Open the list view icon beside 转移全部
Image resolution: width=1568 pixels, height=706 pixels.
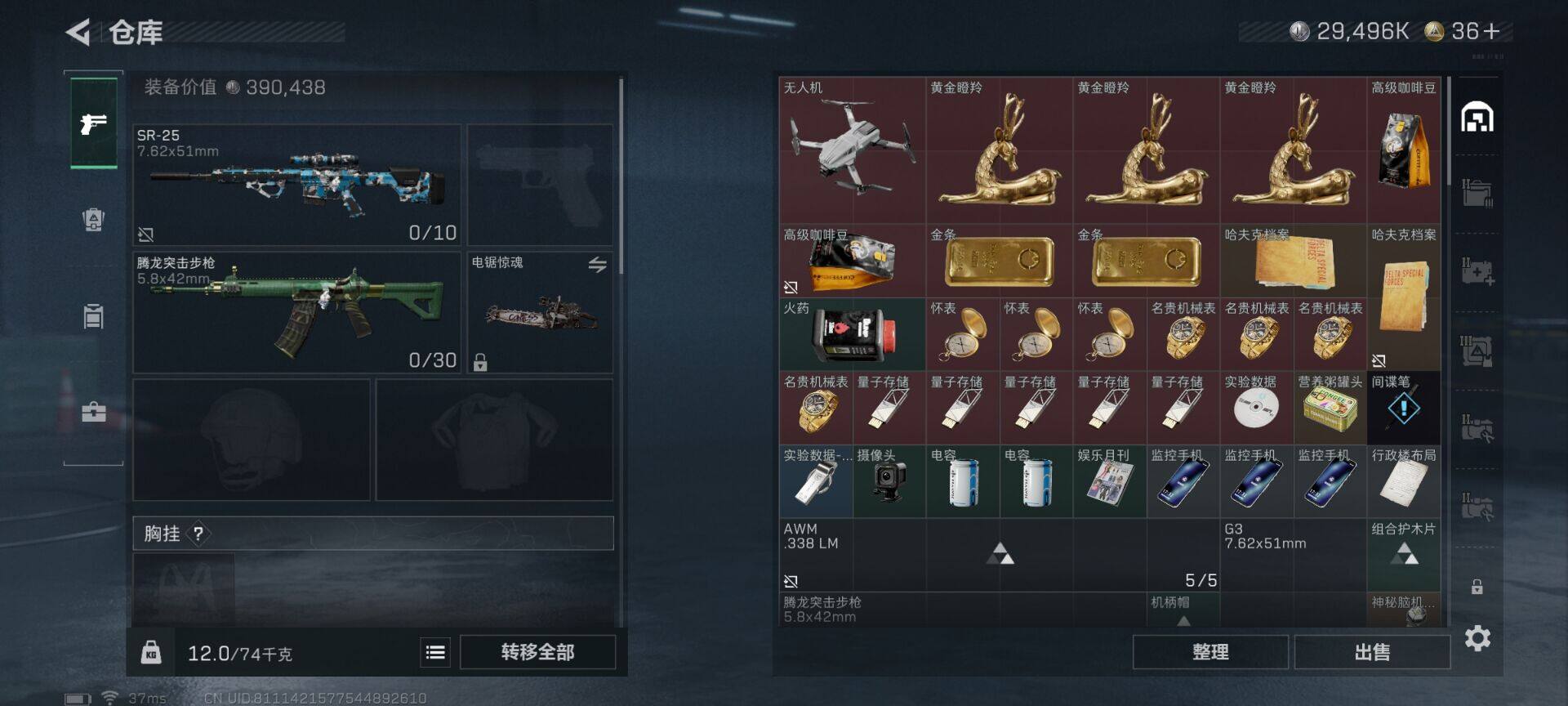click(x=435, y=652)
